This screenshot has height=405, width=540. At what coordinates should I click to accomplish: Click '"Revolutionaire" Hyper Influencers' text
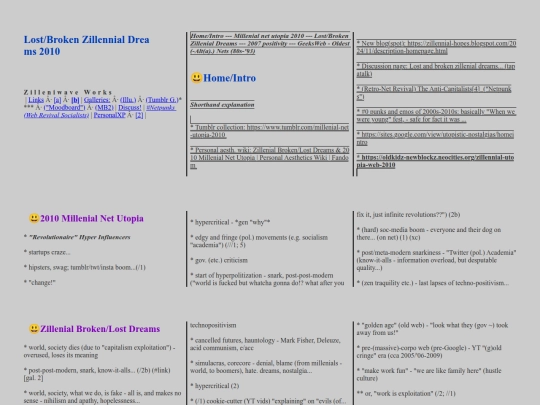tap(80, 237)
